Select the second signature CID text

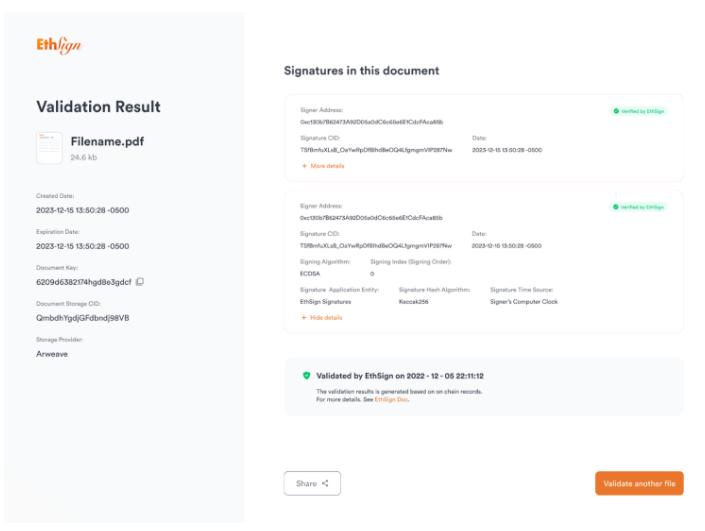point(375,245)
